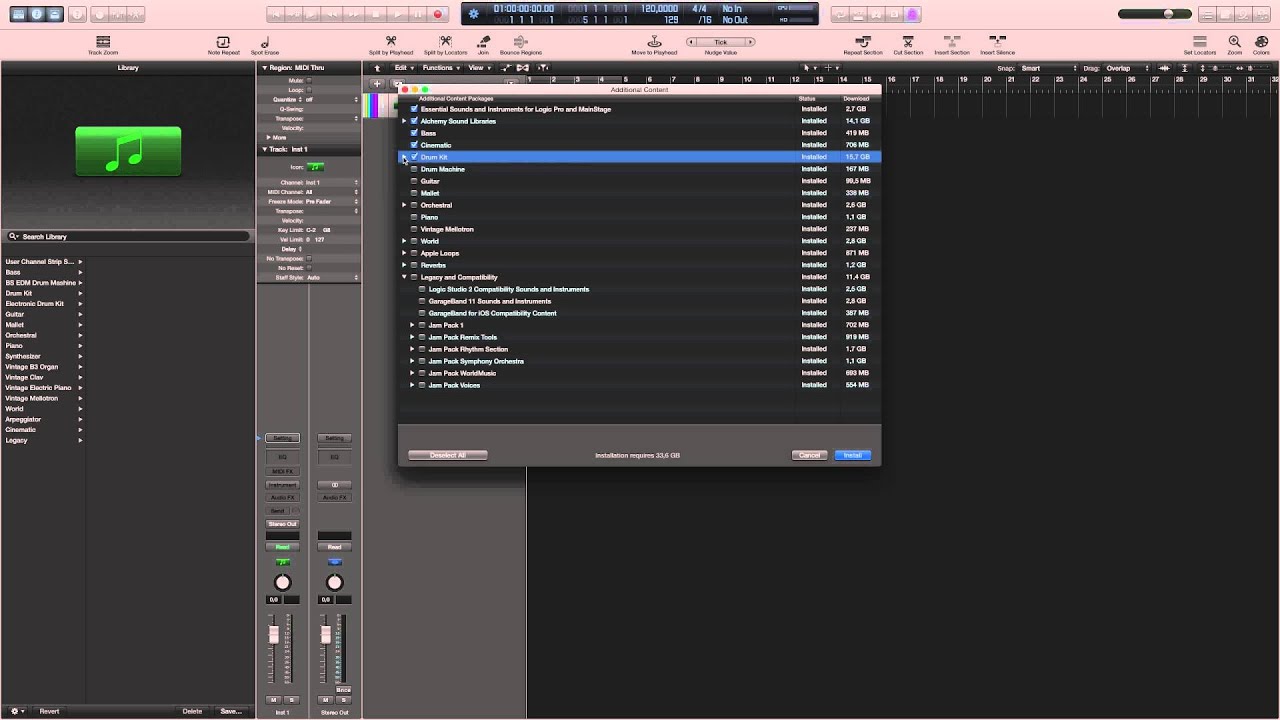This screenshot has width=1280, height=720.
Task: Open Vintage Electric Piano library category
Action: tap(43, 387)
